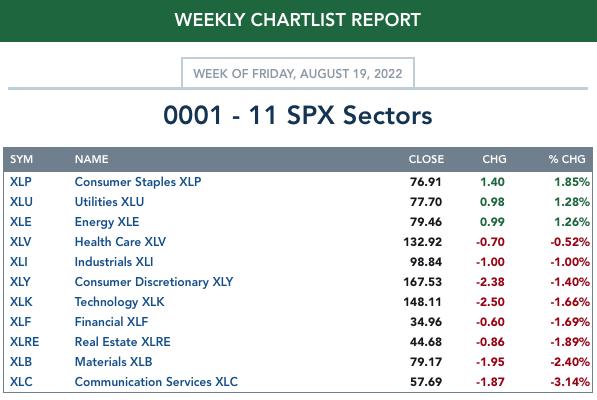Image resolution: width=597 pixels, height=400 pixels.
Task: Click Communication Services XLC link
Action: tap(156, 381)
